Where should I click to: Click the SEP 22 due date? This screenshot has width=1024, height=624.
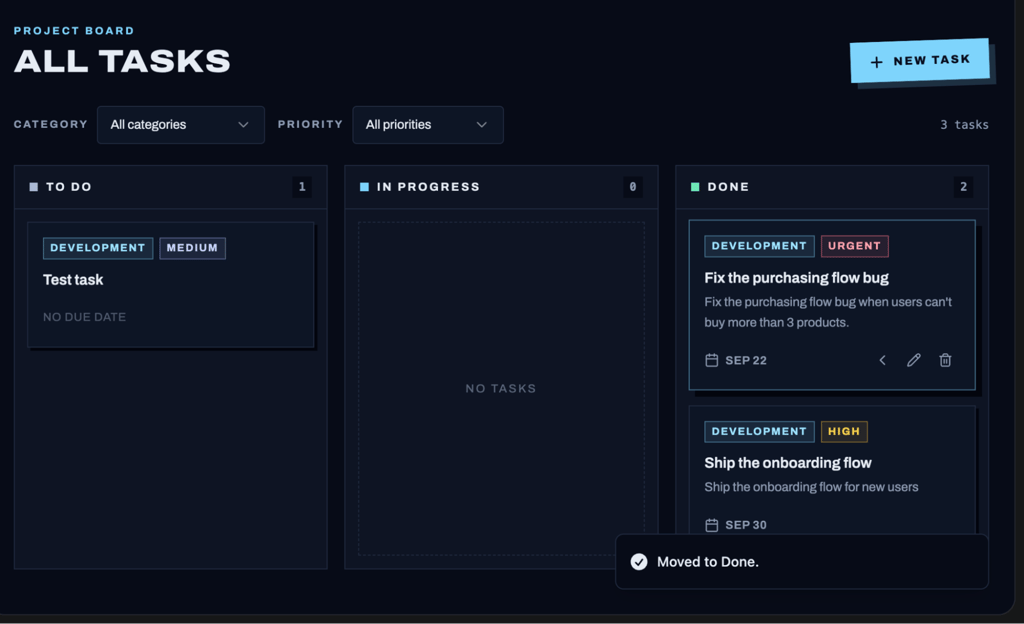(x=746, y=360)
